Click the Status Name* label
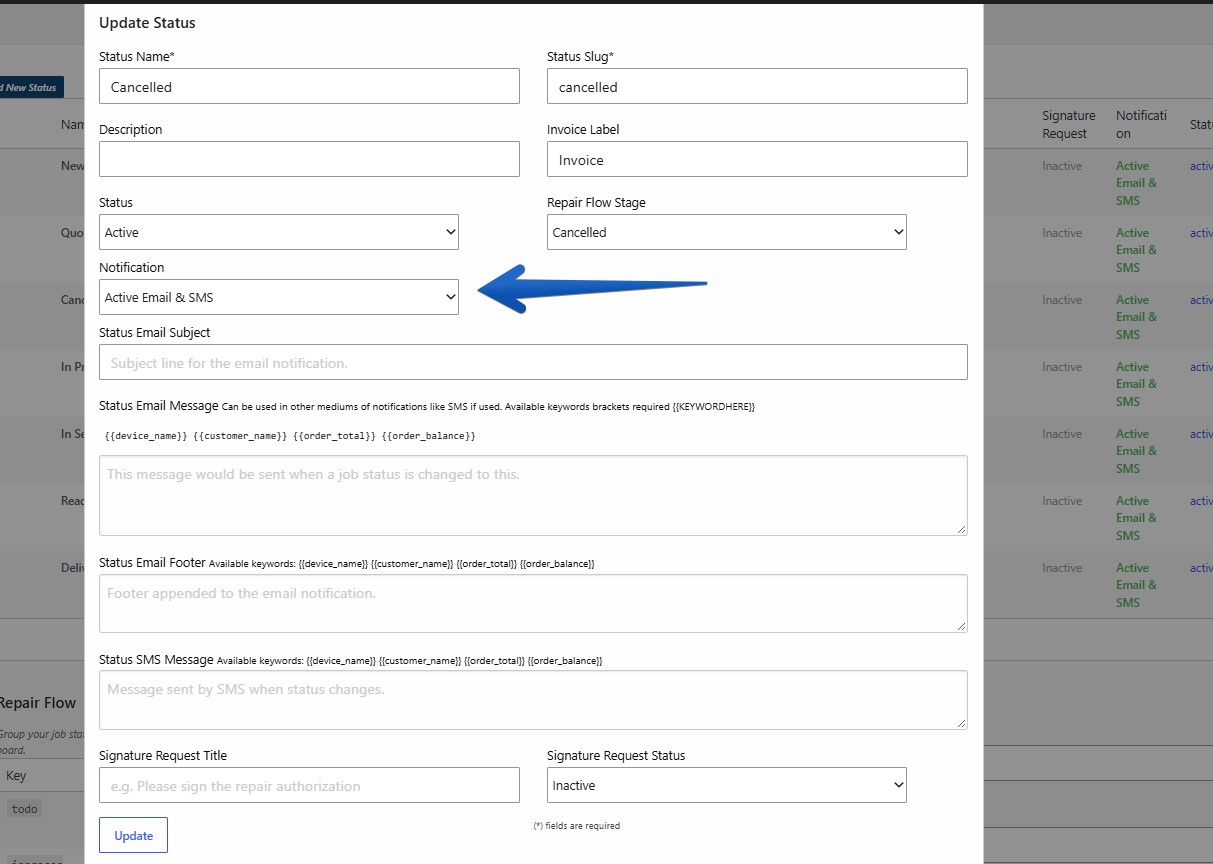This screenshot has width=1213, height=864. point(137,57)
